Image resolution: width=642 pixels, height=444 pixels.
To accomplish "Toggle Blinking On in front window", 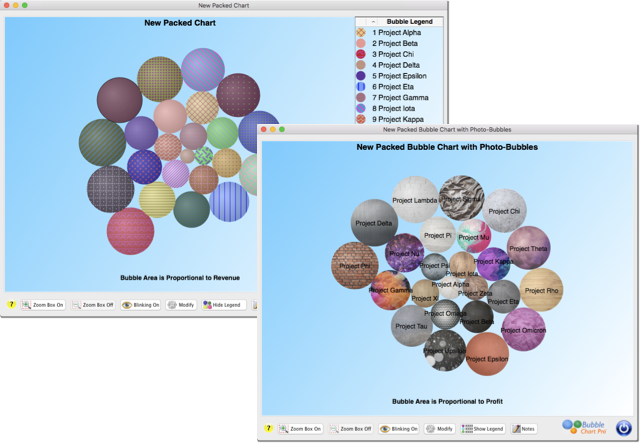I will (x=398, y=428).
